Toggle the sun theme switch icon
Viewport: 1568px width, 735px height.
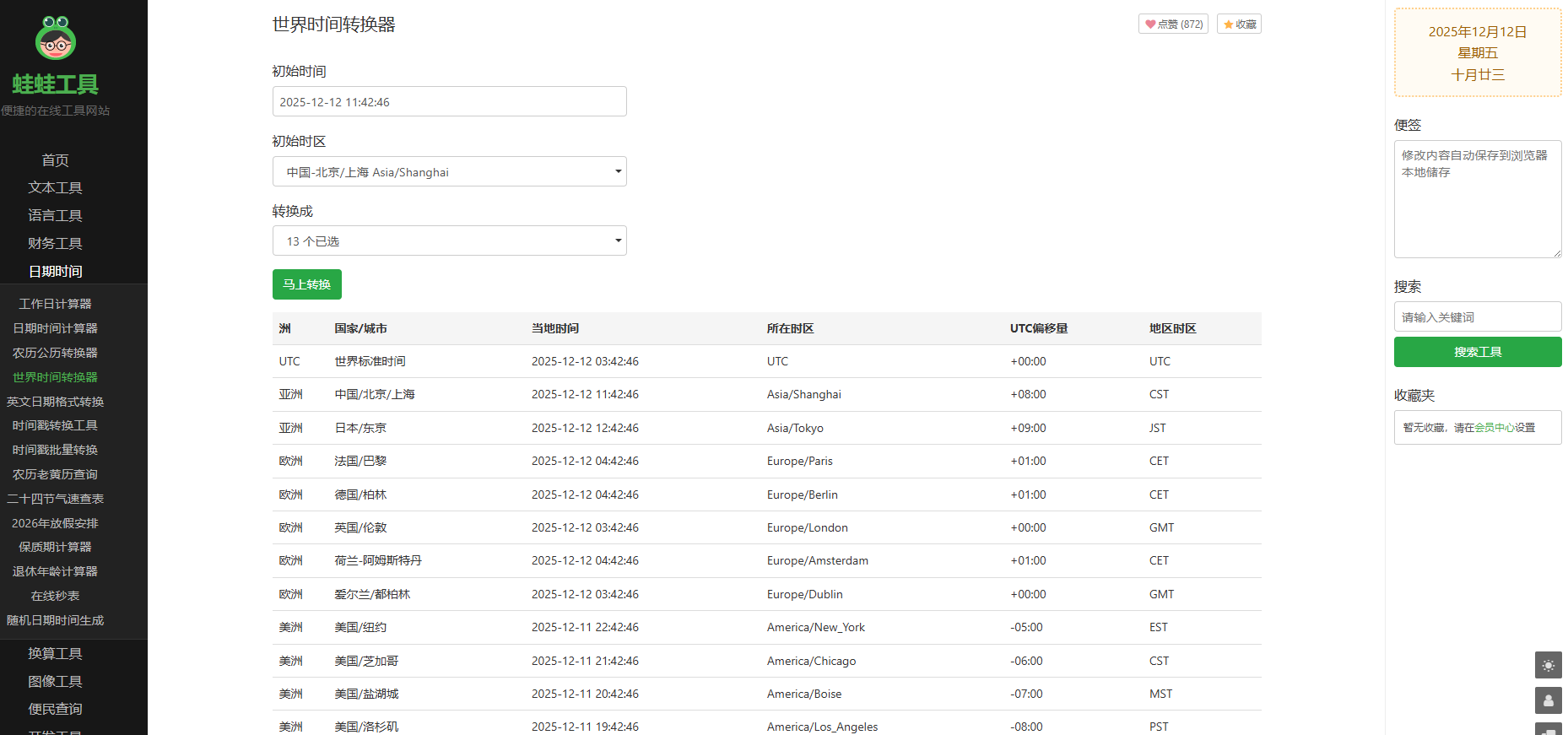tap(1548, 665)
